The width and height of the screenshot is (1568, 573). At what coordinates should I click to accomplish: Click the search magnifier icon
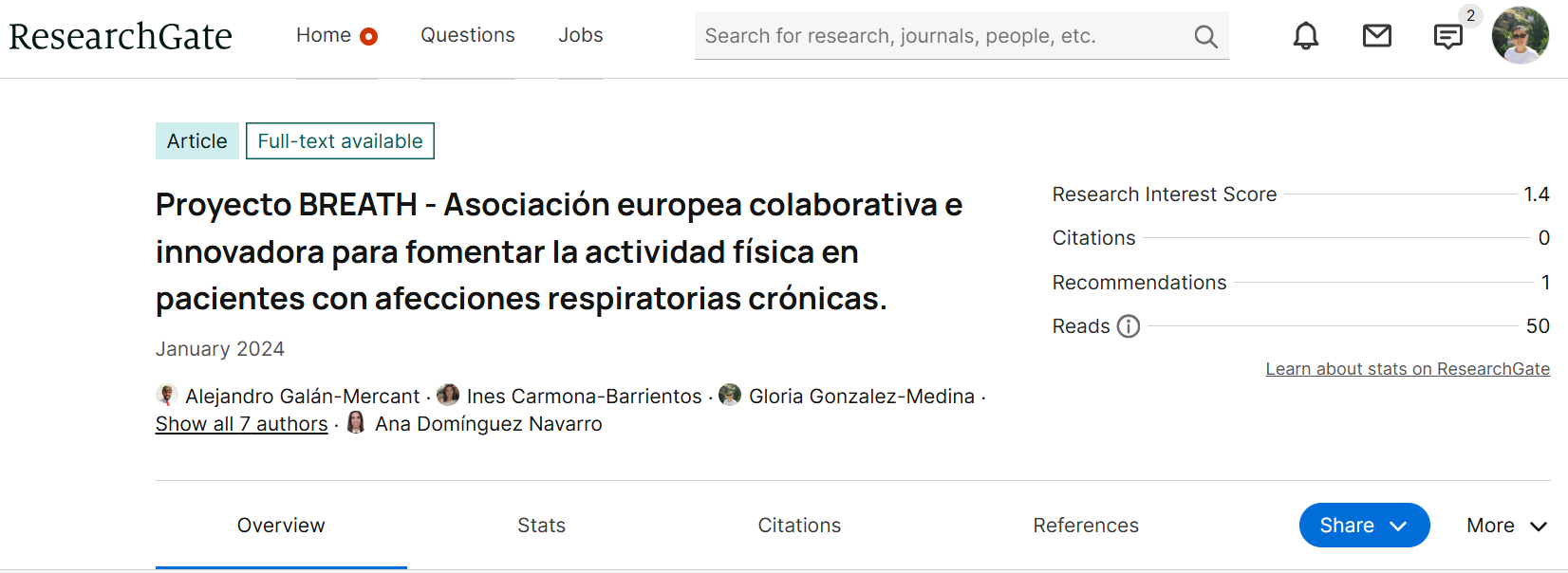click(1205, 36)
